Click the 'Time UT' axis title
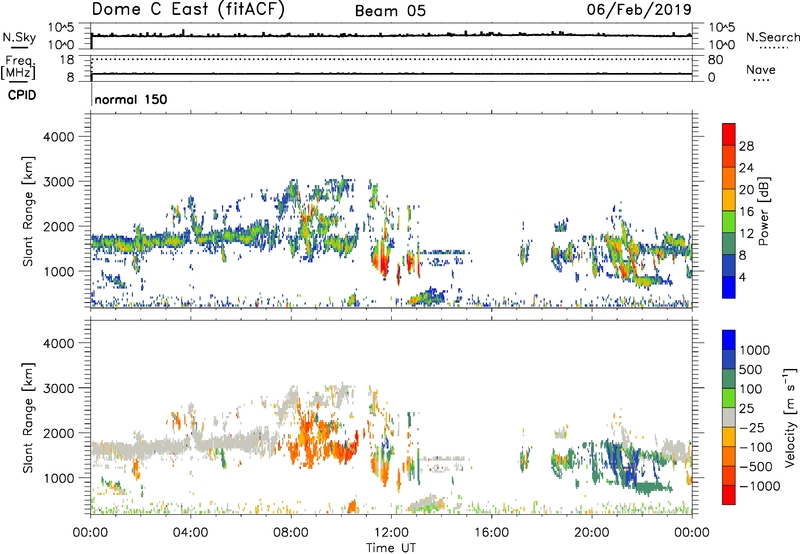 click(x=391, y=548)
